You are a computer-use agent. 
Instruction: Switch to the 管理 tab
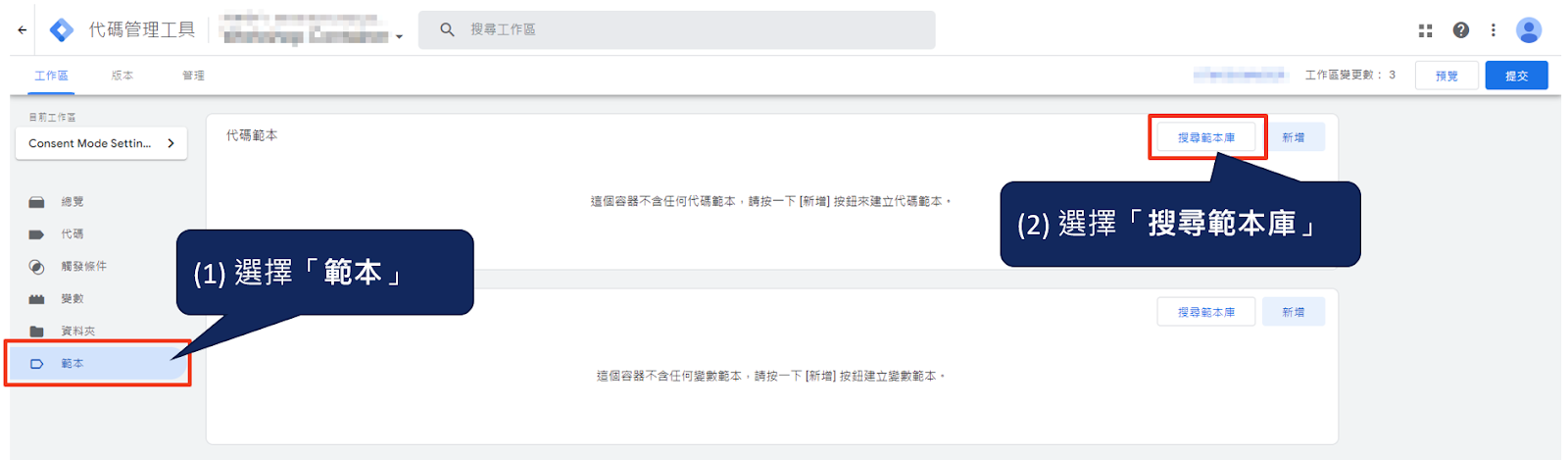(x=193, y=76)
